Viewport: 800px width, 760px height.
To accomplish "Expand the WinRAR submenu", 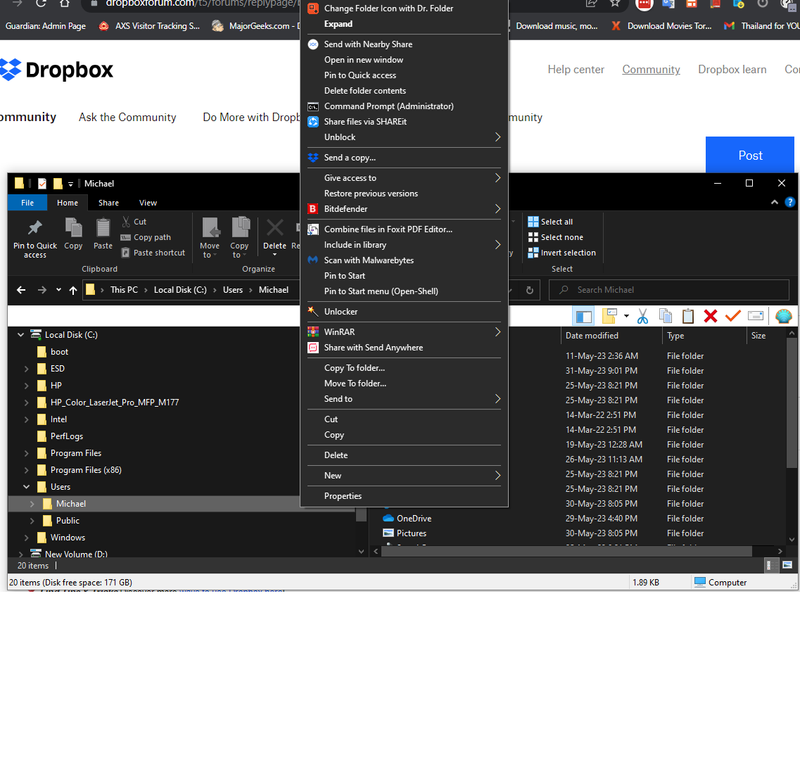I will point(404,332).
